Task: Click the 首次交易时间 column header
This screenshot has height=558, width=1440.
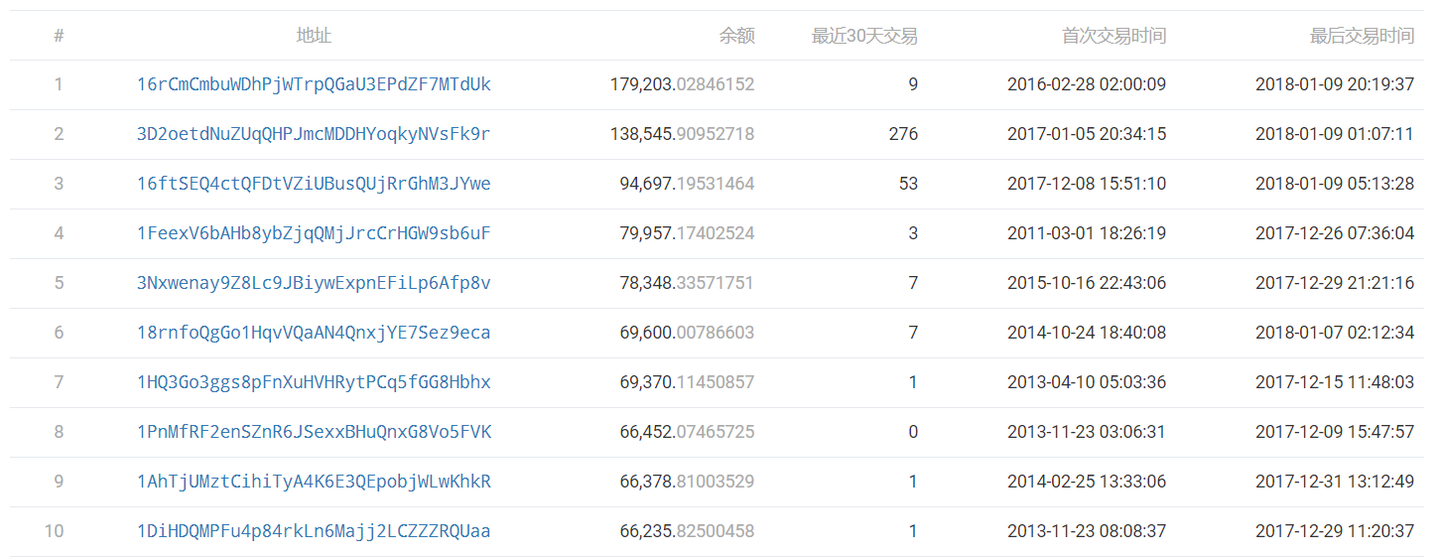Action: [x=1114, y=36]
